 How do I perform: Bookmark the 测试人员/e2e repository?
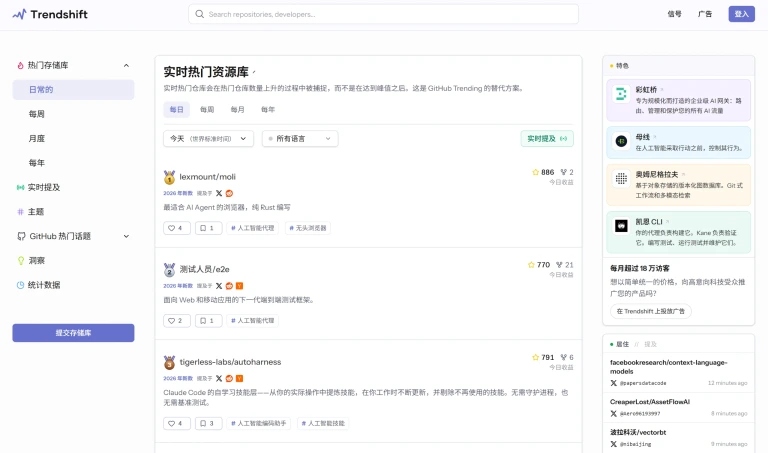[x=208, y=320]
